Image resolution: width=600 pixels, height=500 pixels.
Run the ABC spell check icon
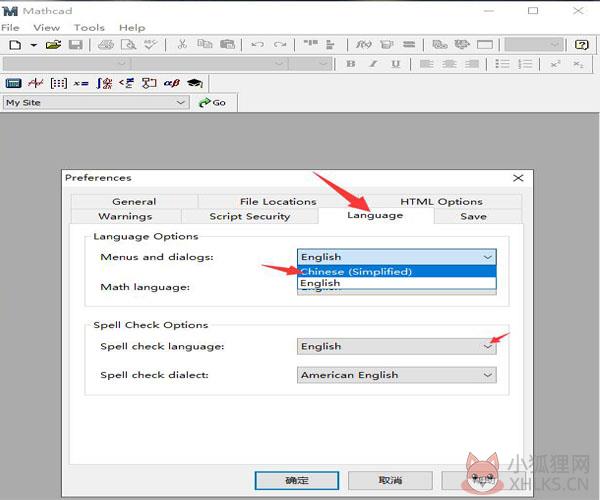[151, 45]
